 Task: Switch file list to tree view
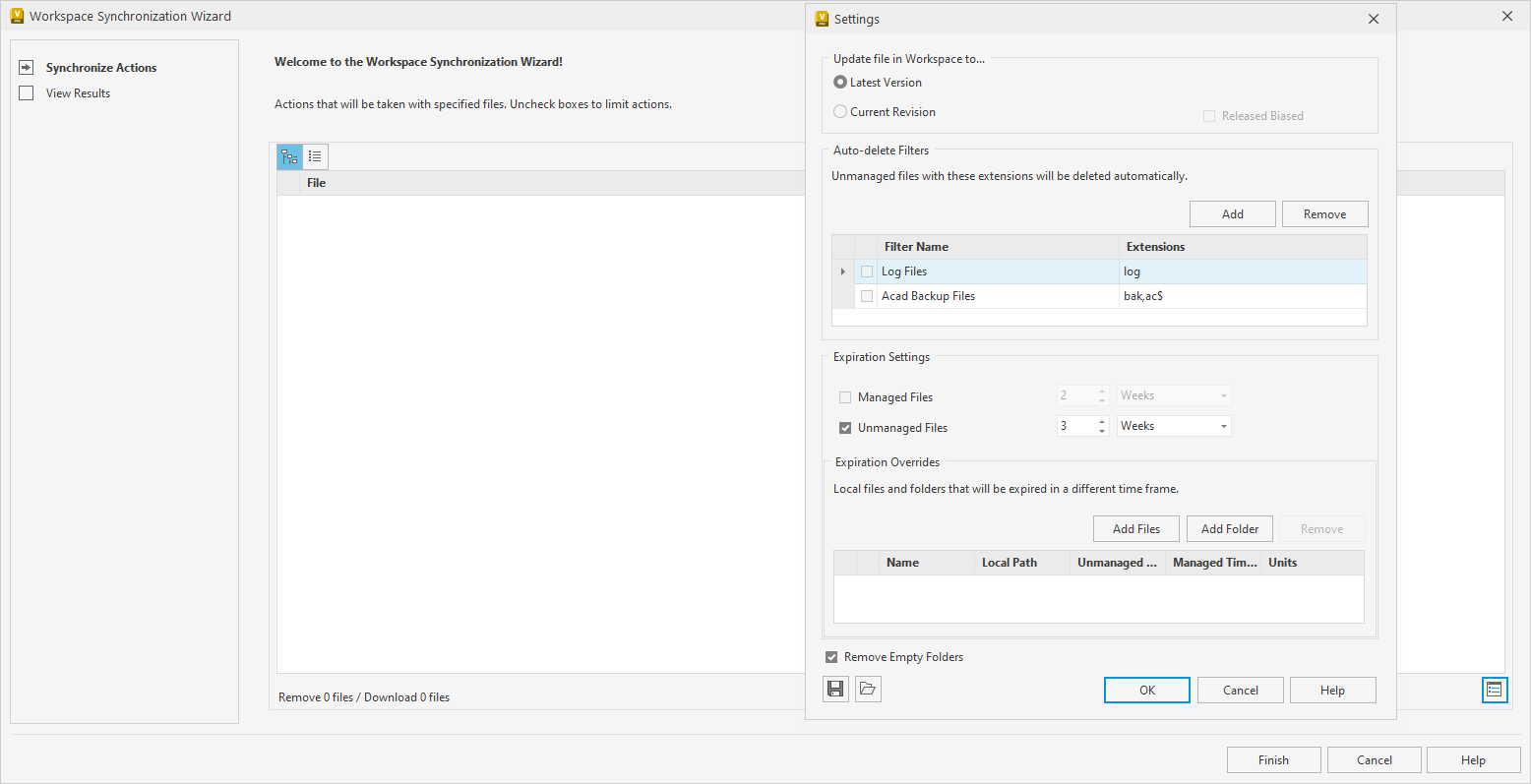(x=289, y=155)
